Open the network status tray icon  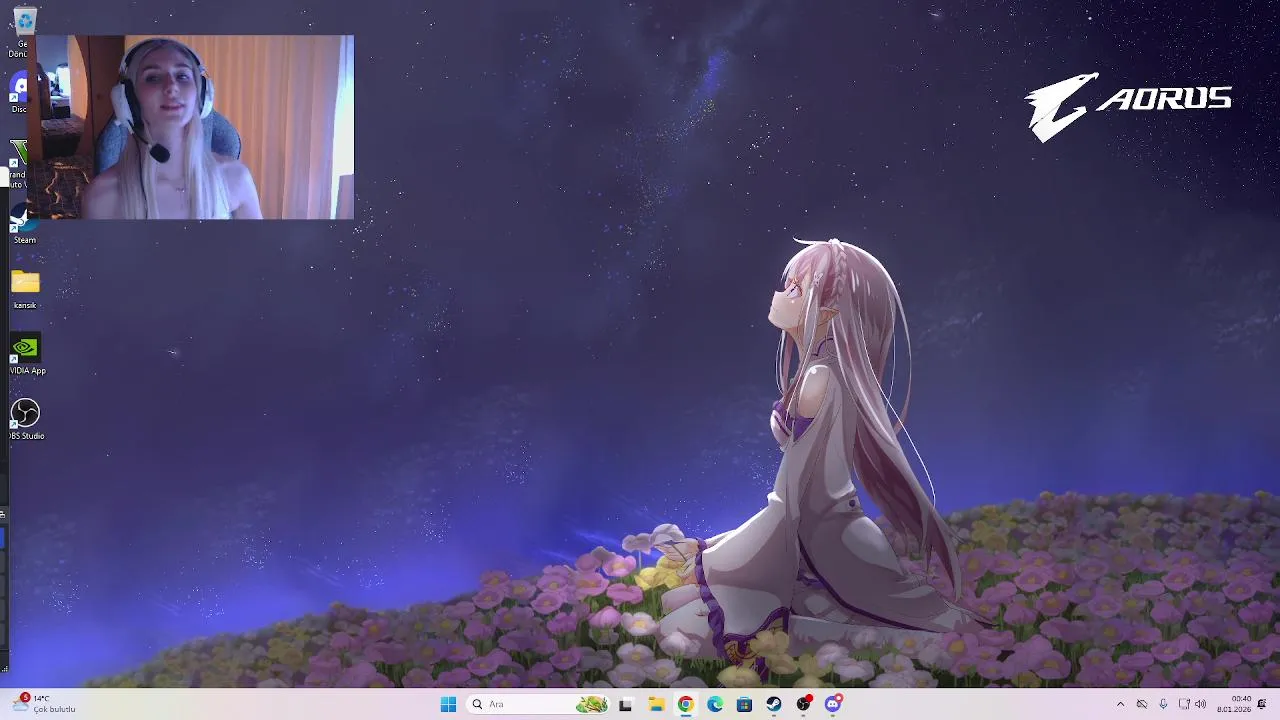[1184, 704]
